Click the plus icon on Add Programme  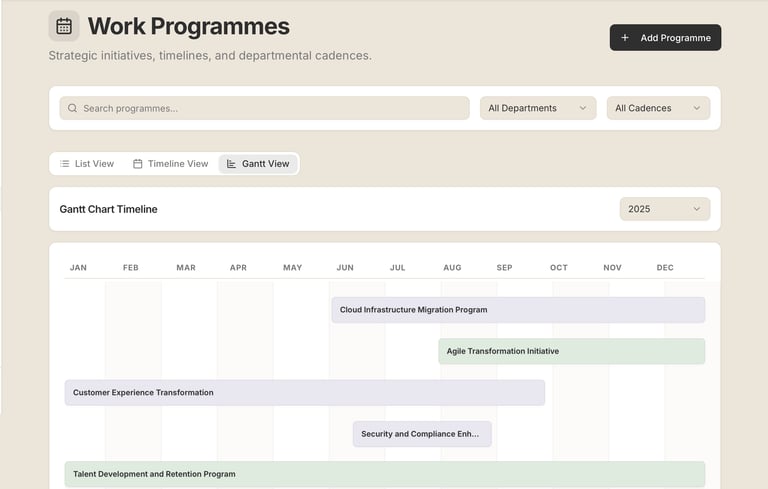tap(625, 38)
